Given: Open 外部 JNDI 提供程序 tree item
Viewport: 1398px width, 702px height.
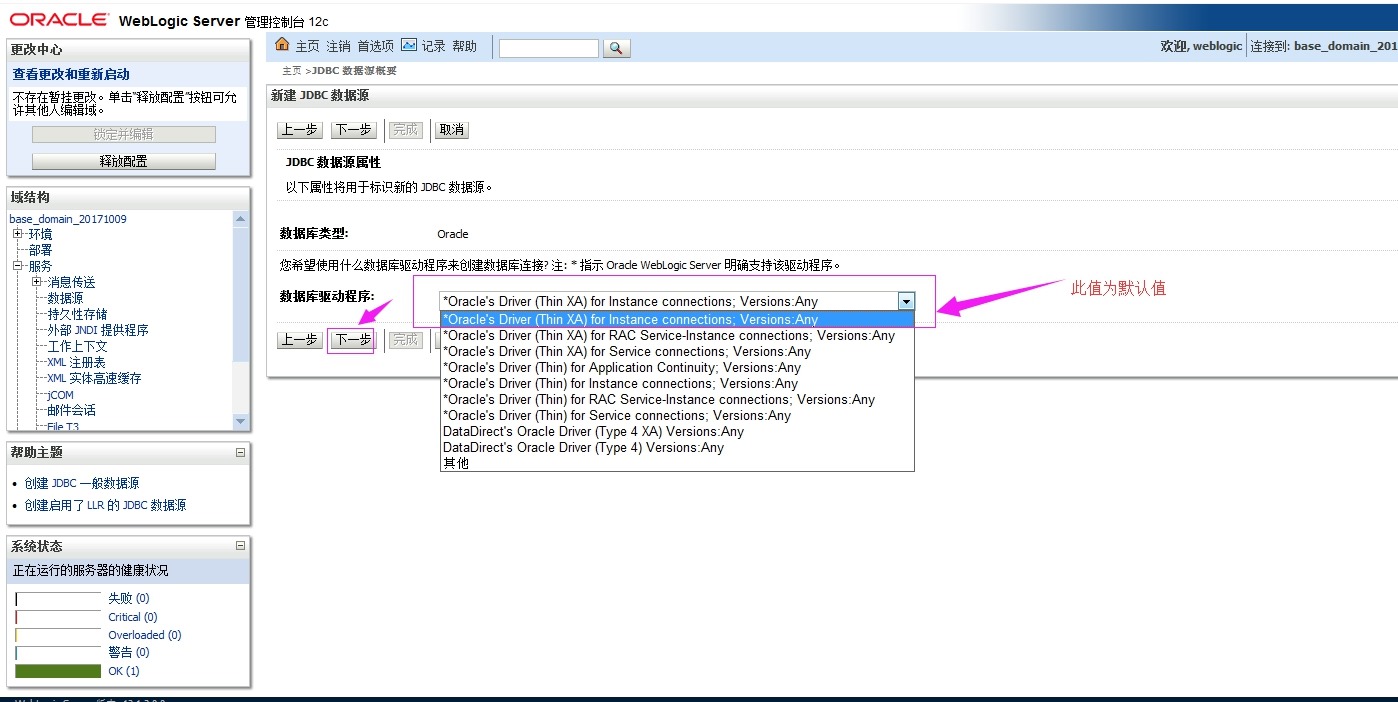Looking at the screenshot, I should [98, 330].
